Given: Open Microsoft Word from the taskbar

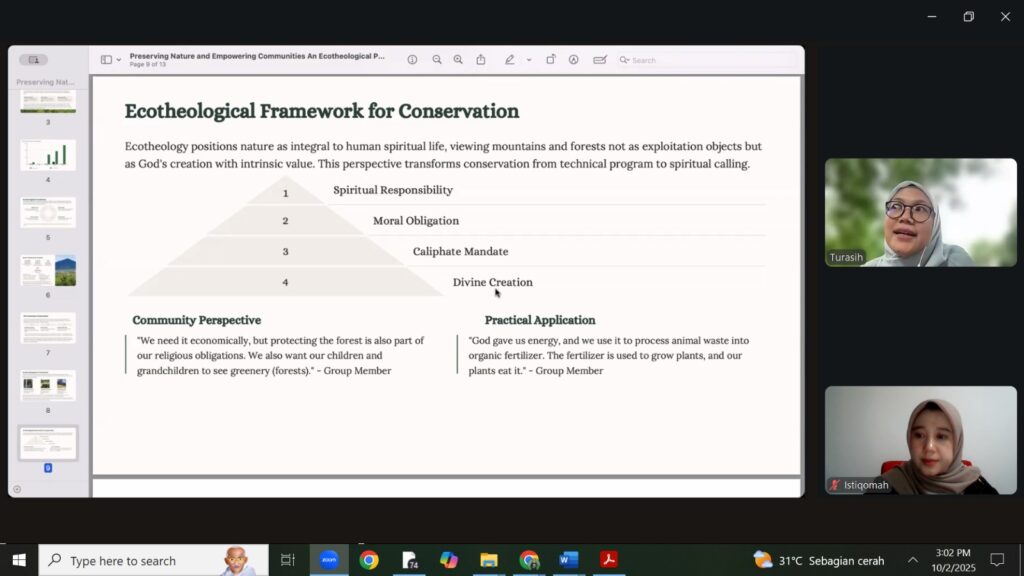Looking at the screenshot, I should click(569, 560).
